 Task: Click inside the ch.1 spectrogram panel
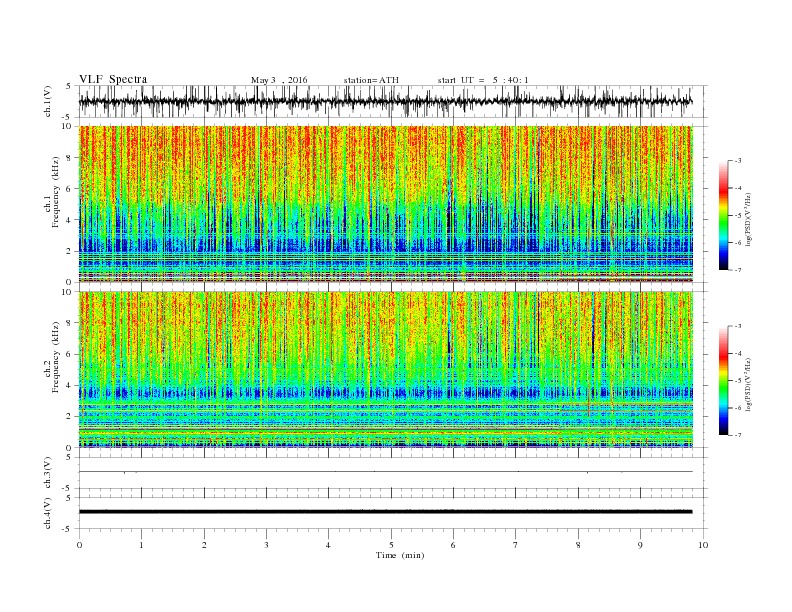[385, 204]
